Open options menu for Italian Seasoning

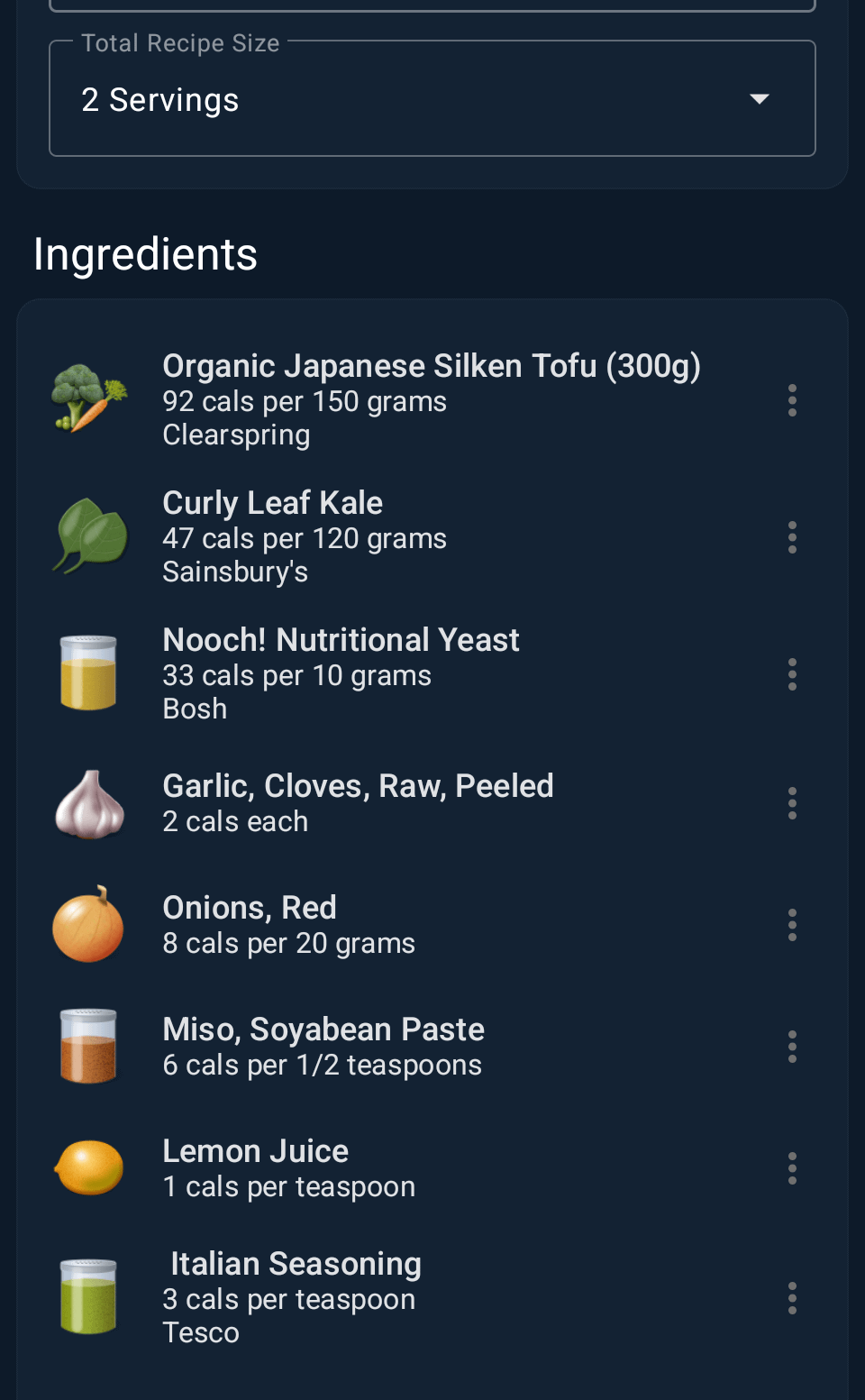(792, 1298)
